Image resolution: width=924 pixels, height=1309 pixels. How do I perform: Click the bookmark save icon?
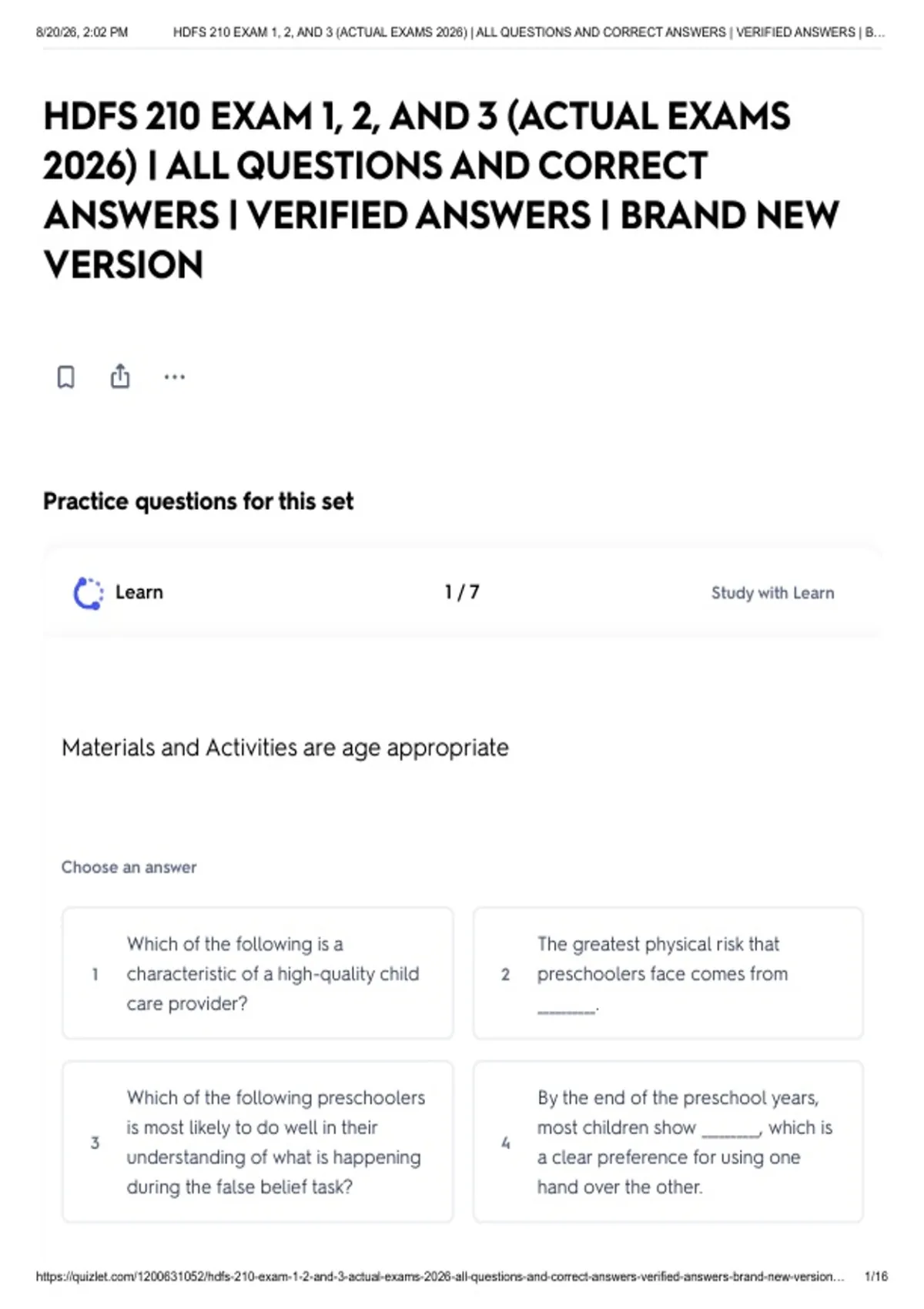click(x=66, y=377)
